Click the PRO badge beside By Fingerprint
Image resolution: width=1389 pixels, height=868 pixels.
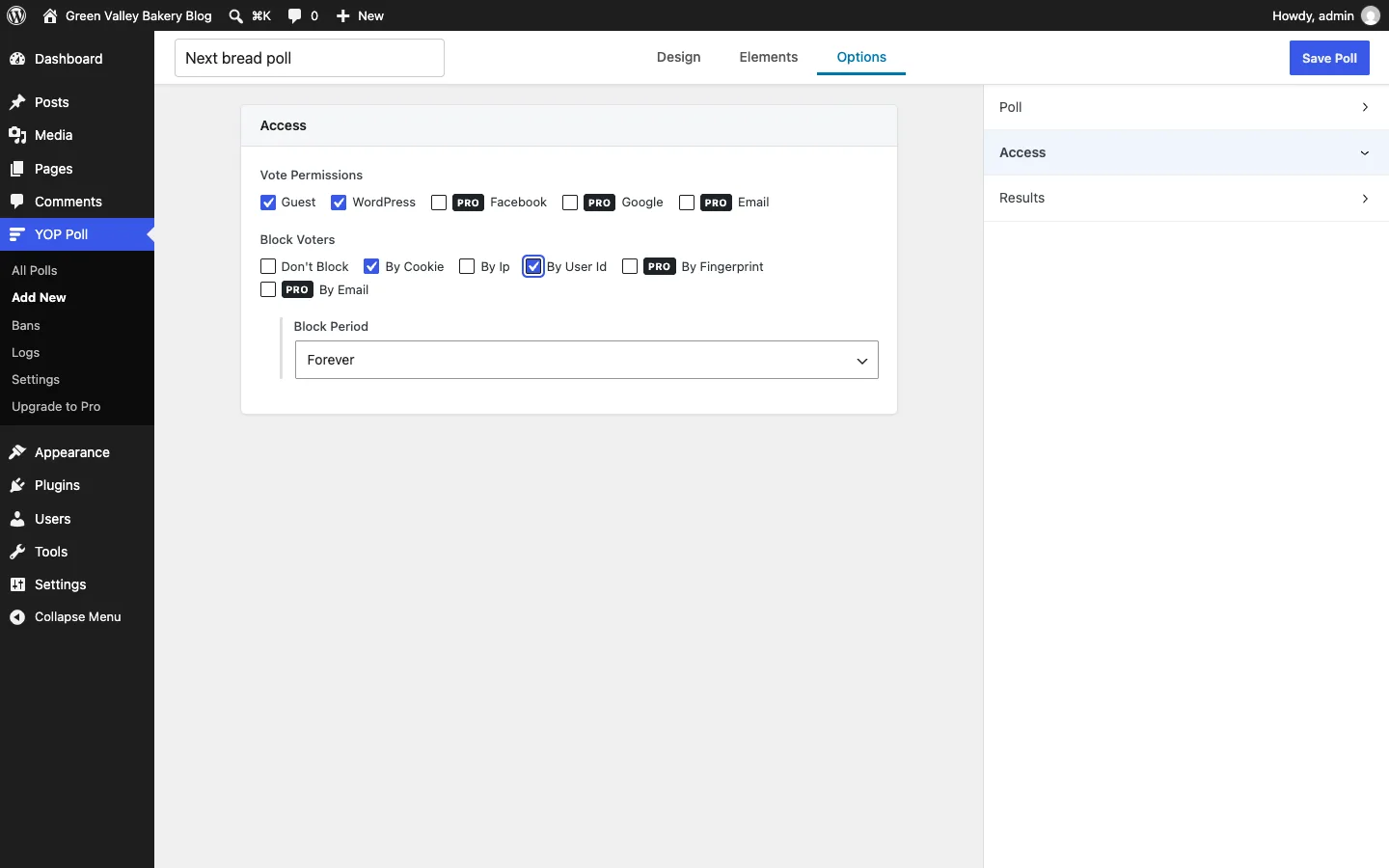(x=660, y=266)
